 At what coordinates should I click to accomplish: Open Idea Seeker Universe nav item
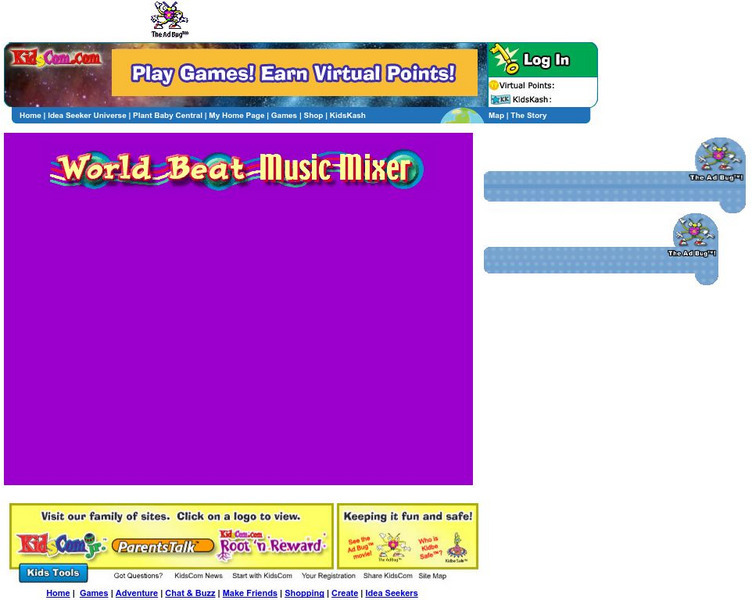(87, 115)
